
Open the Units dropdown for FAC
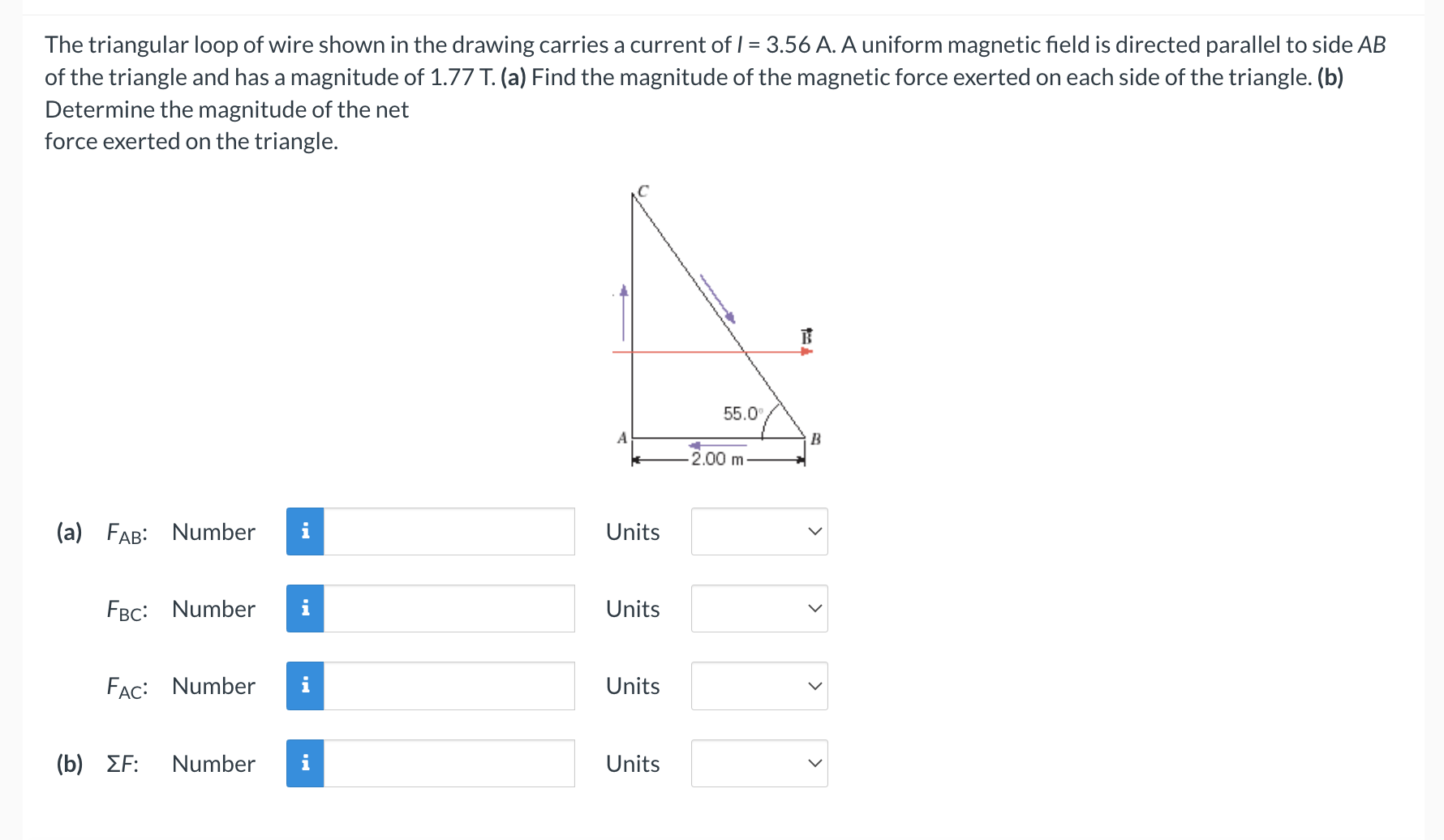click(x=759, y=686)
